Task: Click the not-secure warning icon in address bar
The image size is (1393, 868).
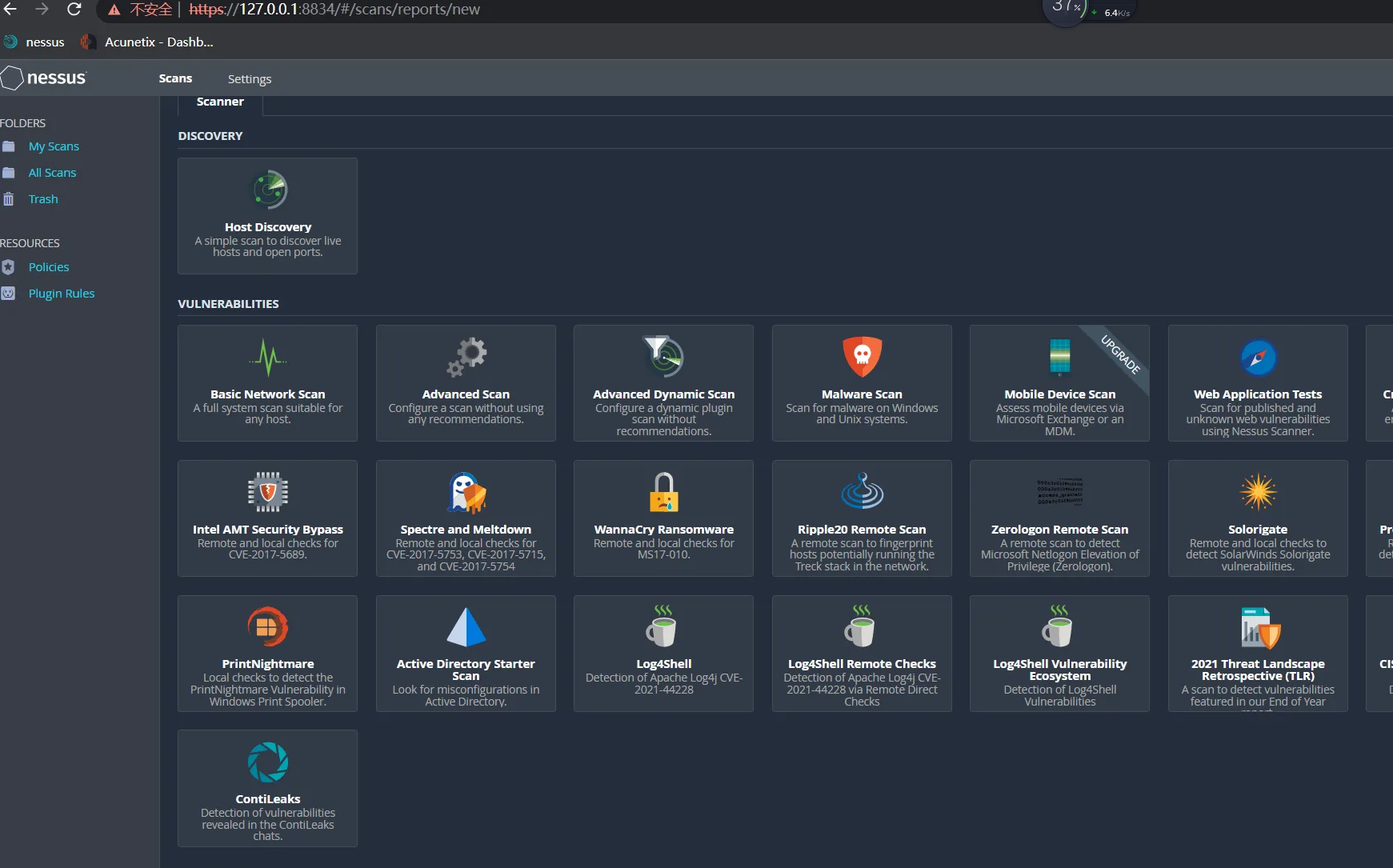Action: 114,10
